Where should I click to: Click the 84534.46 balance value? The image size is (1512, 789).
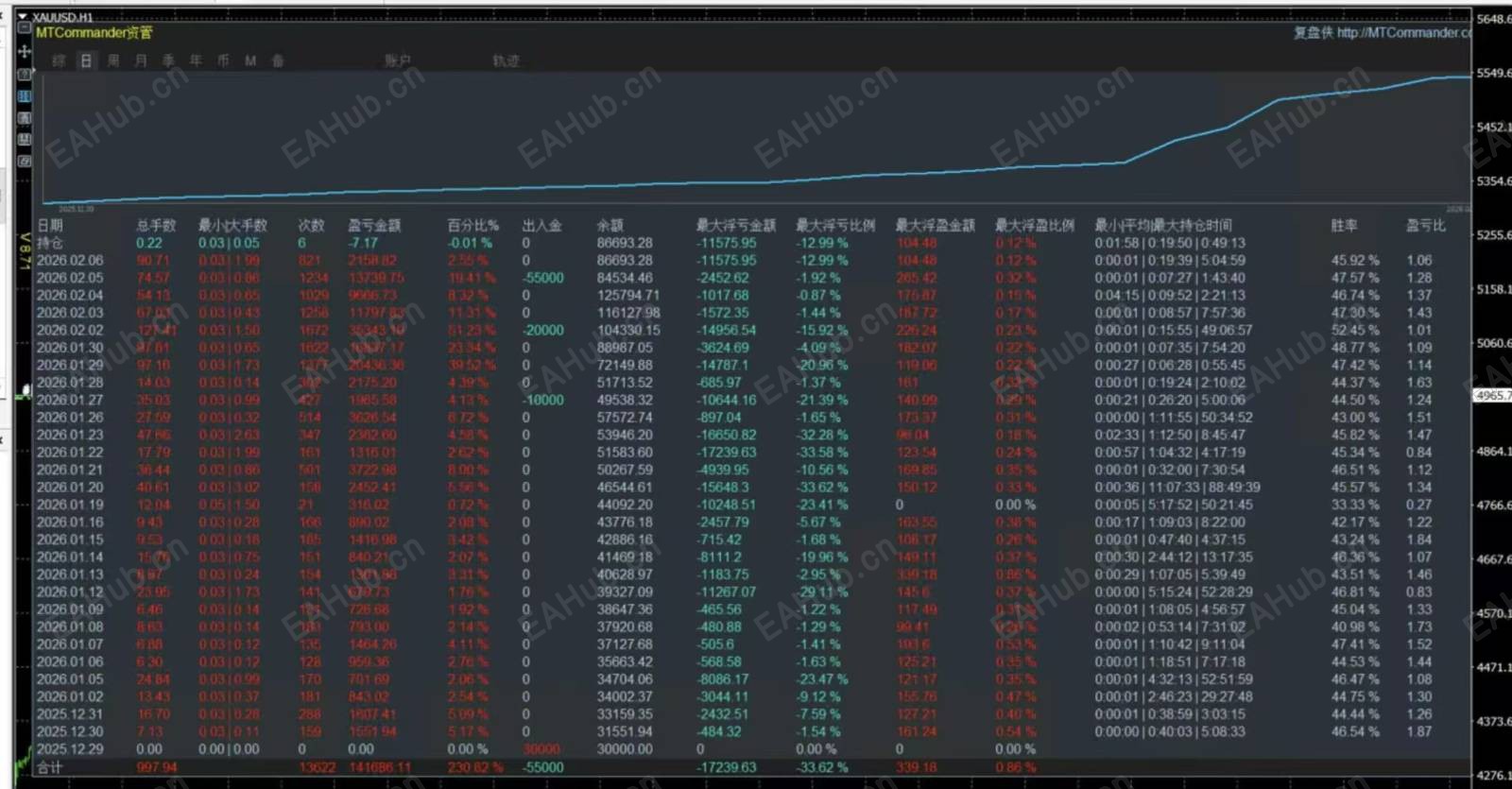[625, 278]
